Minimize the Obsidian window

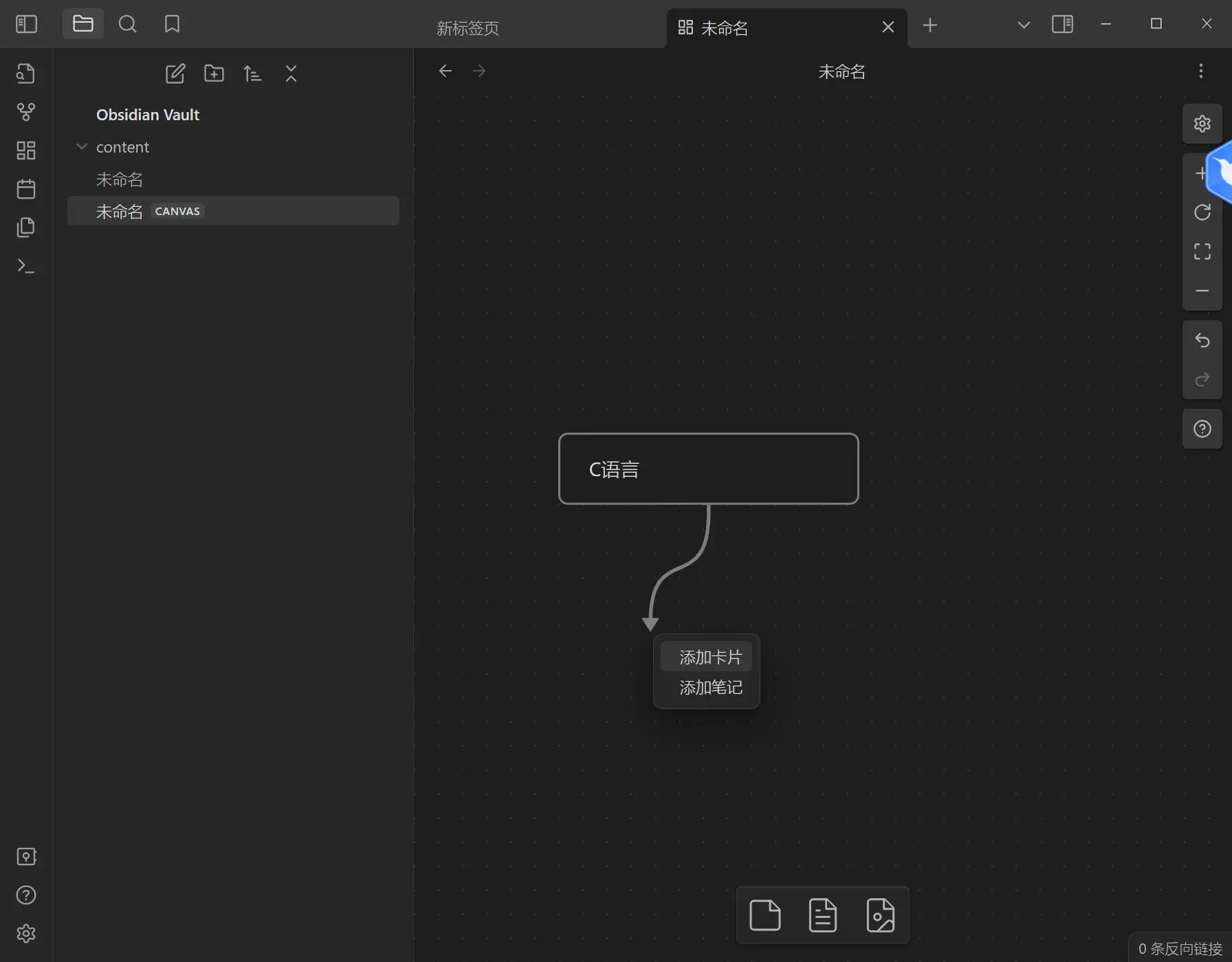pos(1105,25)
